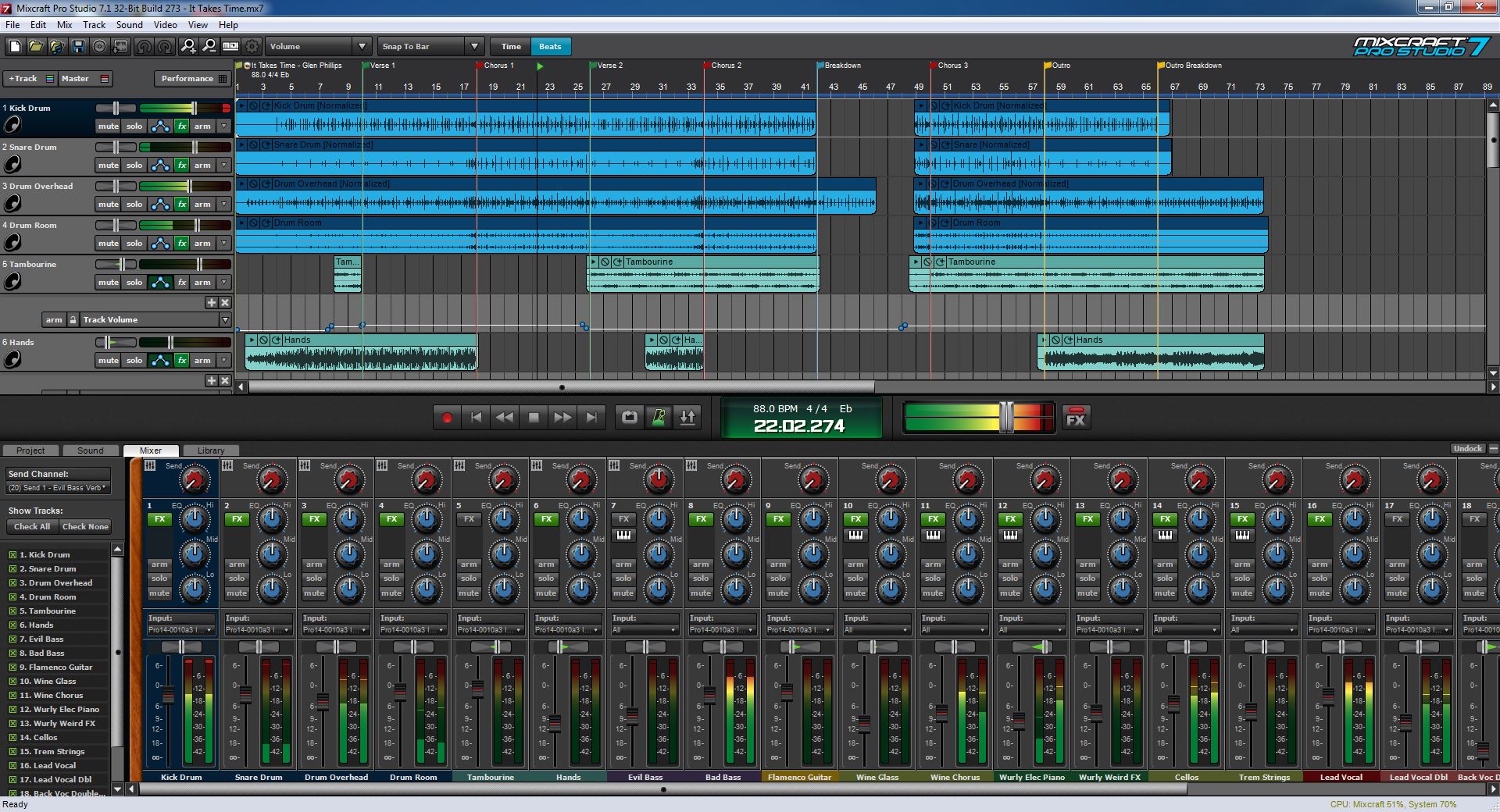The height and width of the screenshot is (812, 1500).
Task: Click Check All button
Action: (x=32, y=527)
